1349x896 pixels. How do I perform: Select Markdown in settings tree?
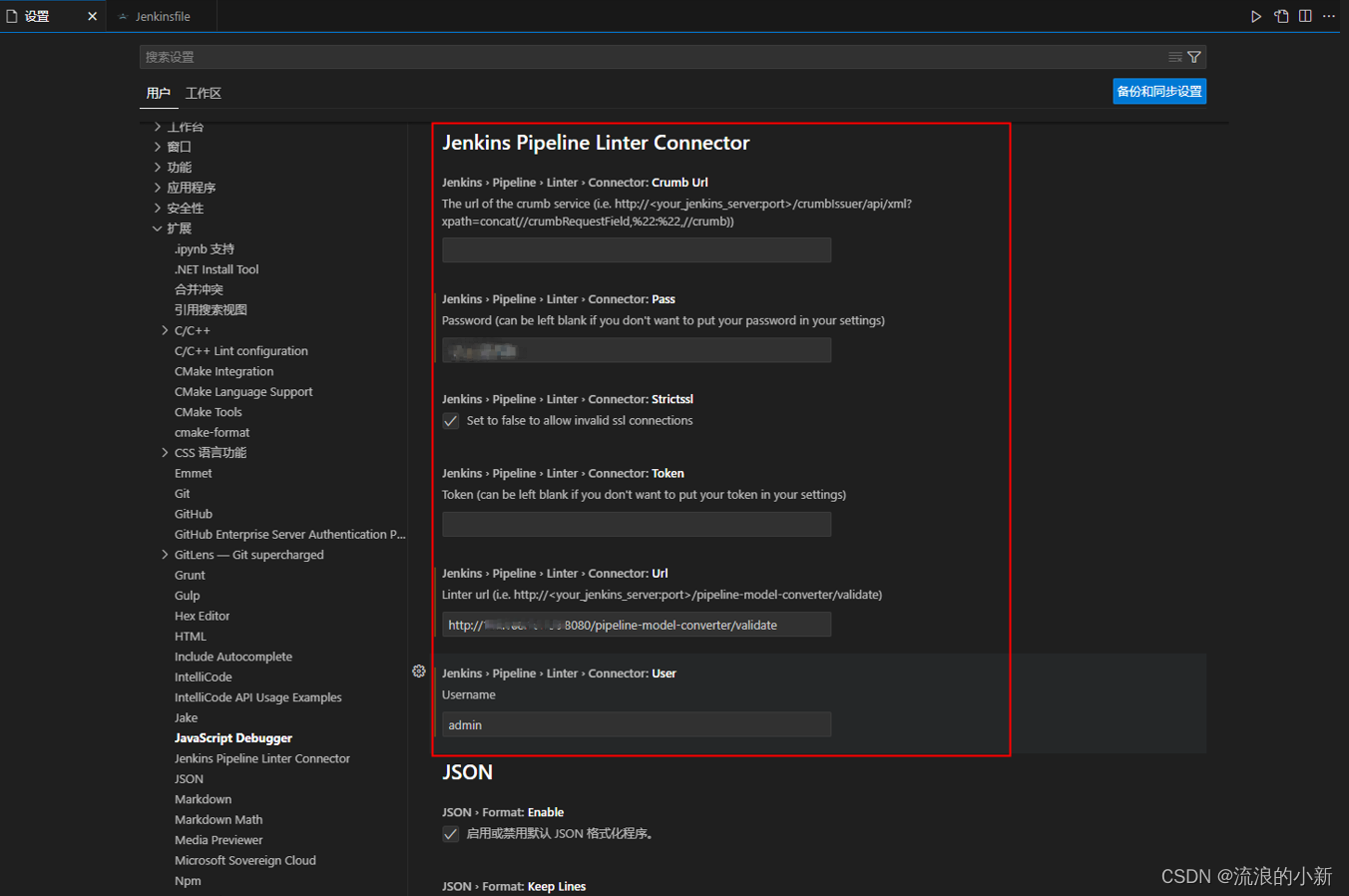(204, 799)
